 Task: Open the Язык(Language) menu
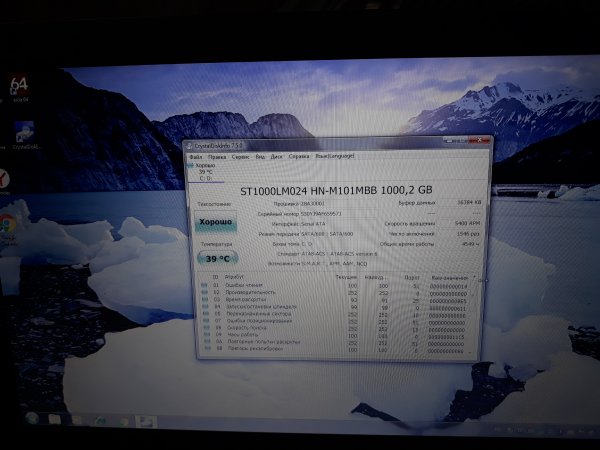click(335, 157)
